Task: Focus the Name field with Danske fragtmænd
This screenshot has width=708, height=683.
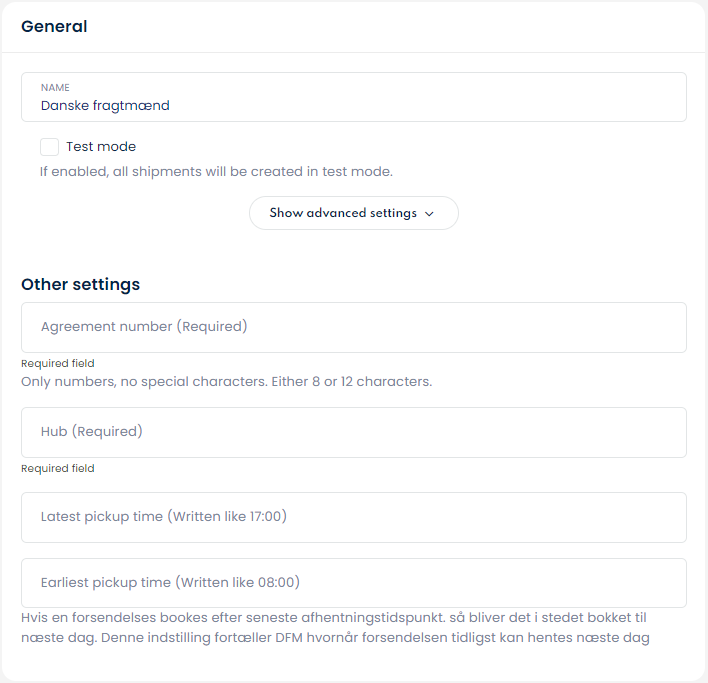Action: (x=354, y=105)
